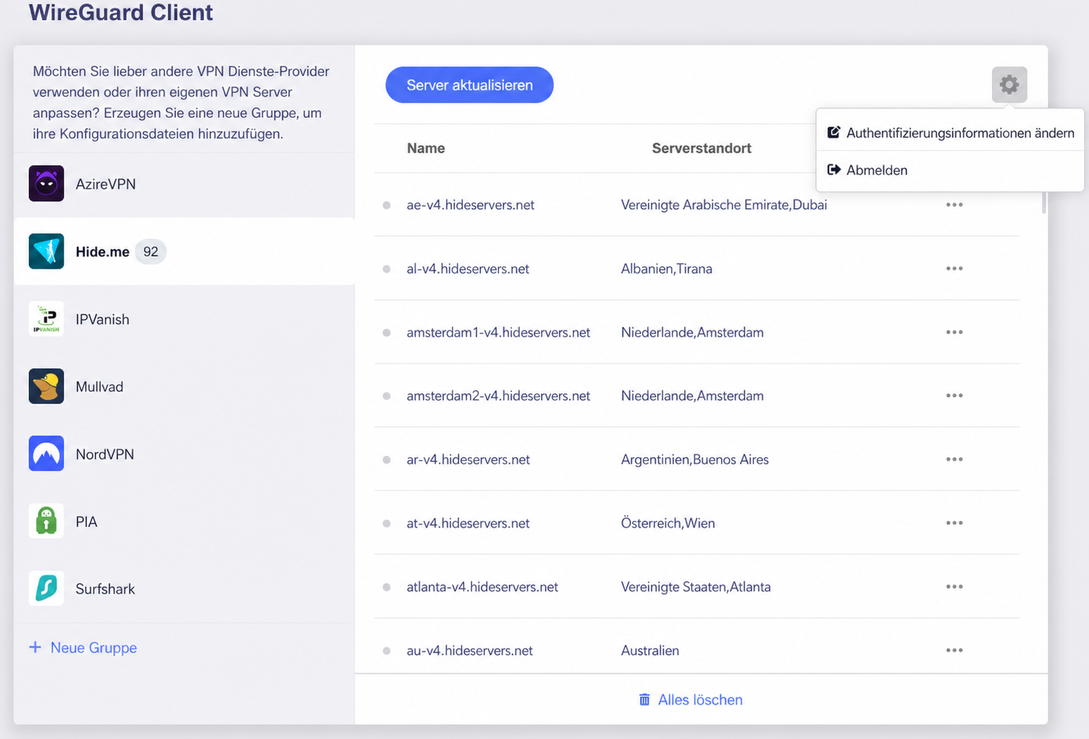Click the PIA padlock logo icon
Image resolution: width=1089 pixels, height=739 pixels.
47,521
